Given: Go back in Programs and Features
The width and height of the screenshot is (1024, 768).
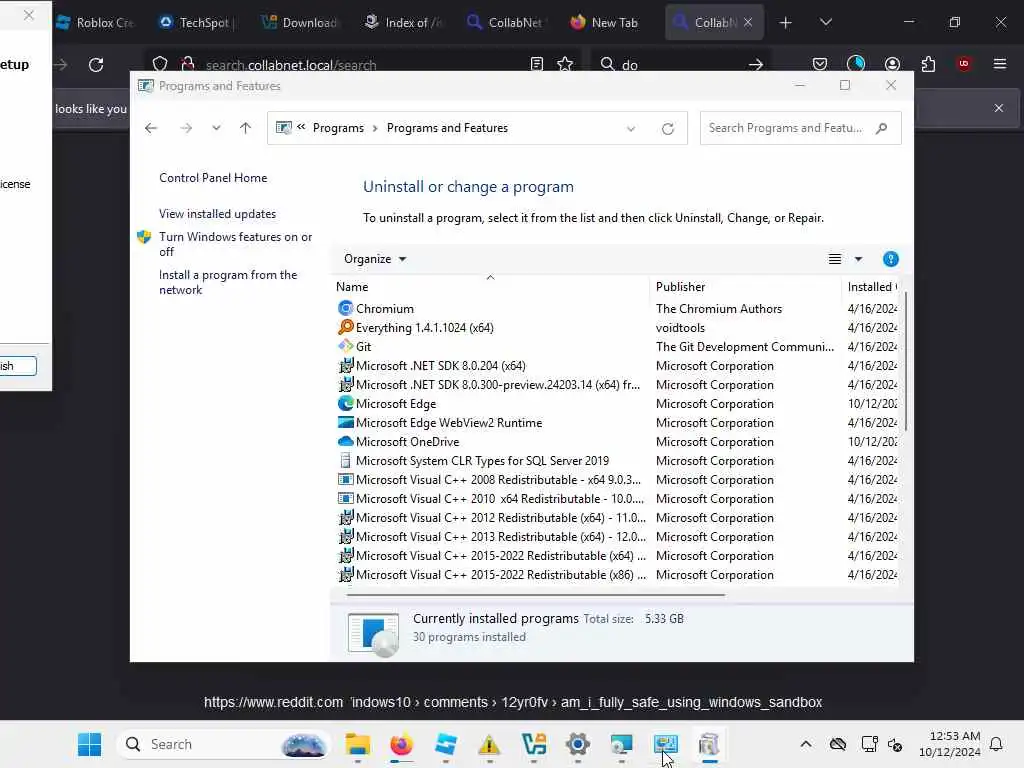Looking at the screenshot, I should (x=151, y=128).
